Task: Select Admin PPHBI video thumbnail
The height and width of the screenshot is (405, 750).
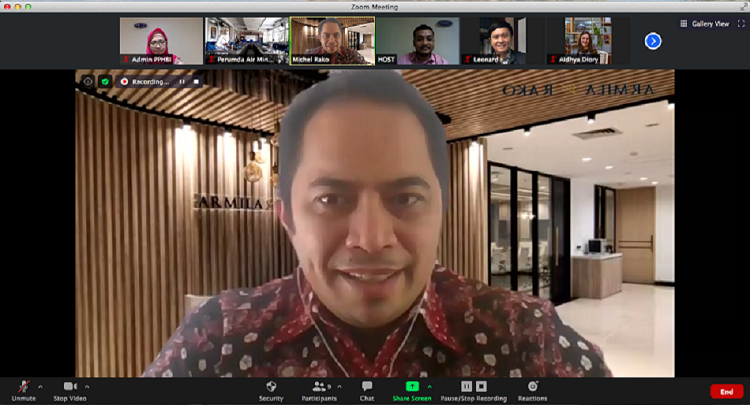Action: click(162, 41)
